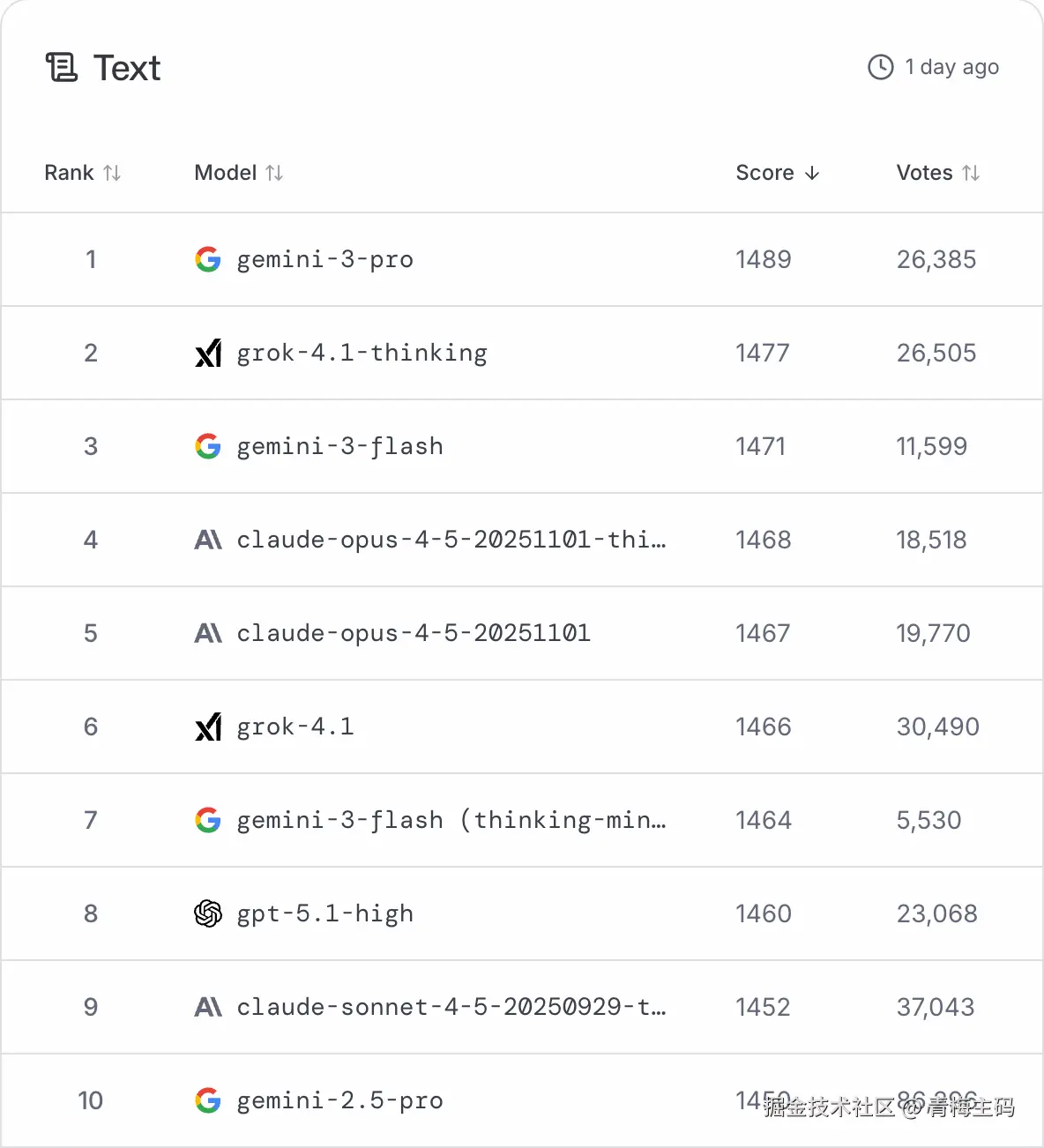Click Google logo next to gemini-3-pro
The width and height of the screenshot is (1044, 1148).
tap(208, 259)
